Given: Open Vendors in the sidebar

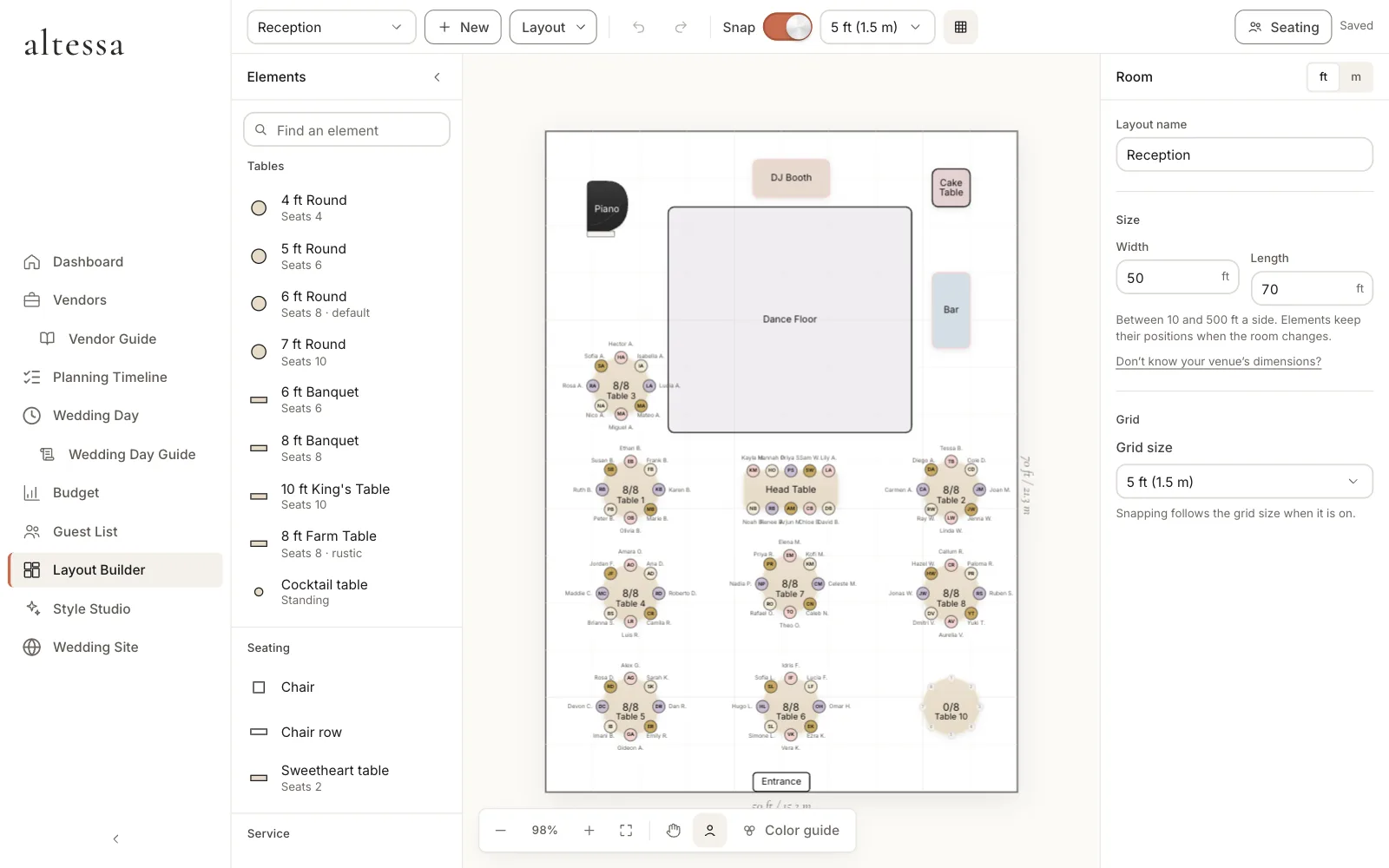Looking at the screenshot, I should 115,300.
